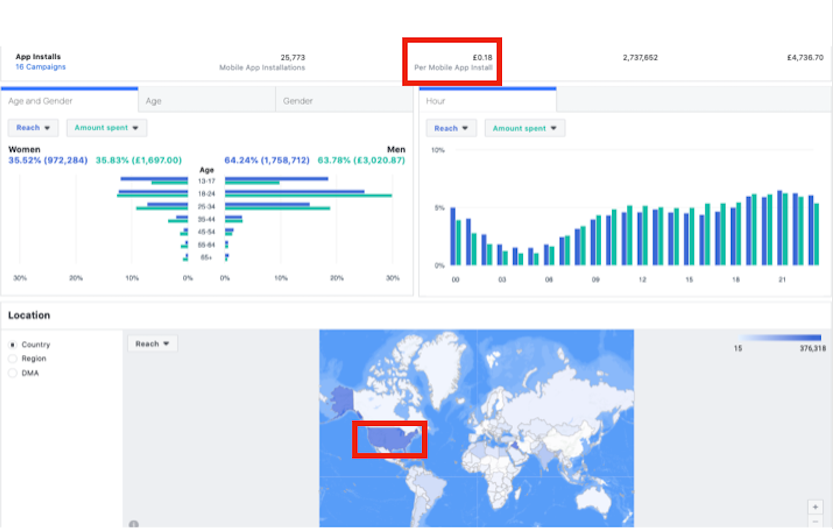
Task: Switch to the Gender tab
Action: tap(344, 101)
